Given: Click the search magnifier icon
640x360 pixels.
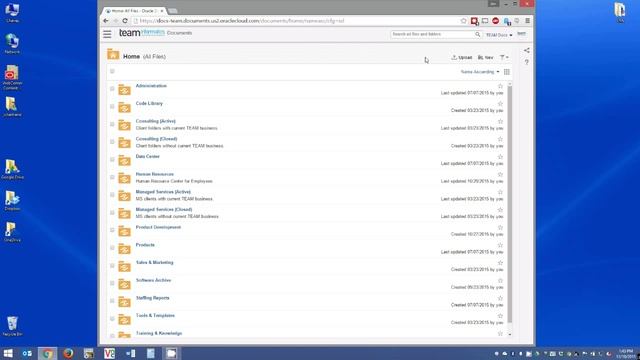Looking at the screenshot, I should (478, 35).
